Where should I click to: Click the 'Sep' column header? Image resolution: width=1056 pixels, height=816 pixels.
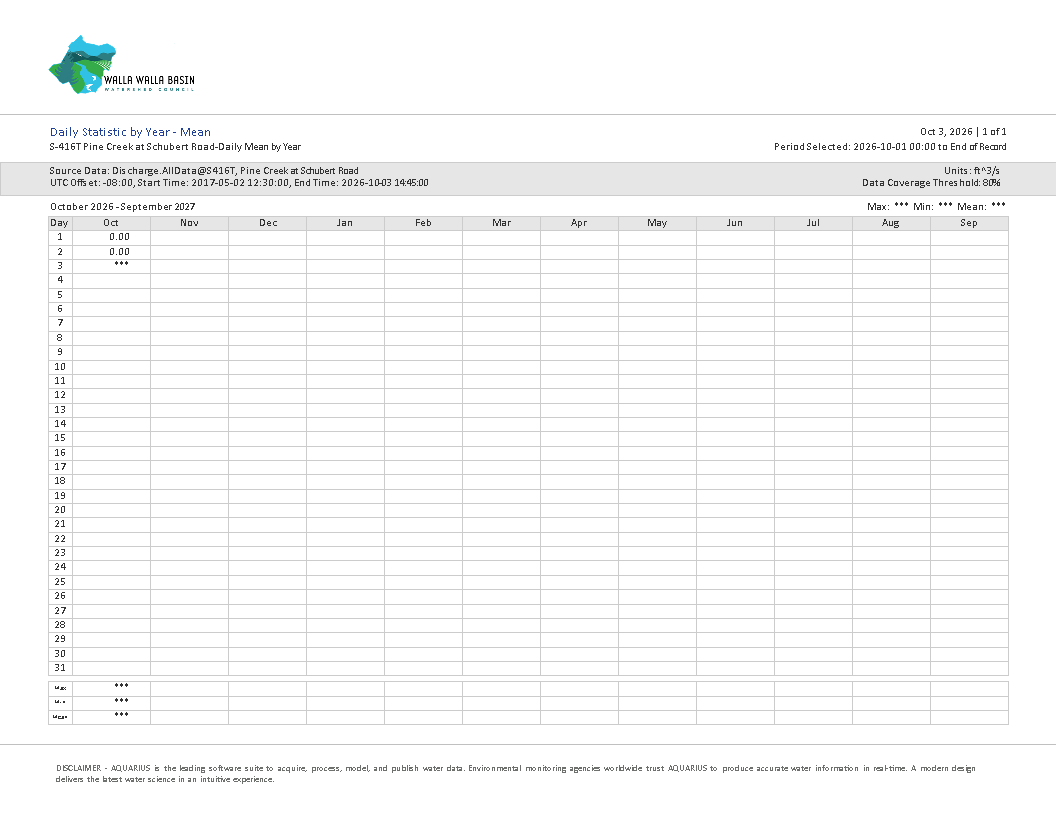(970, 223)
